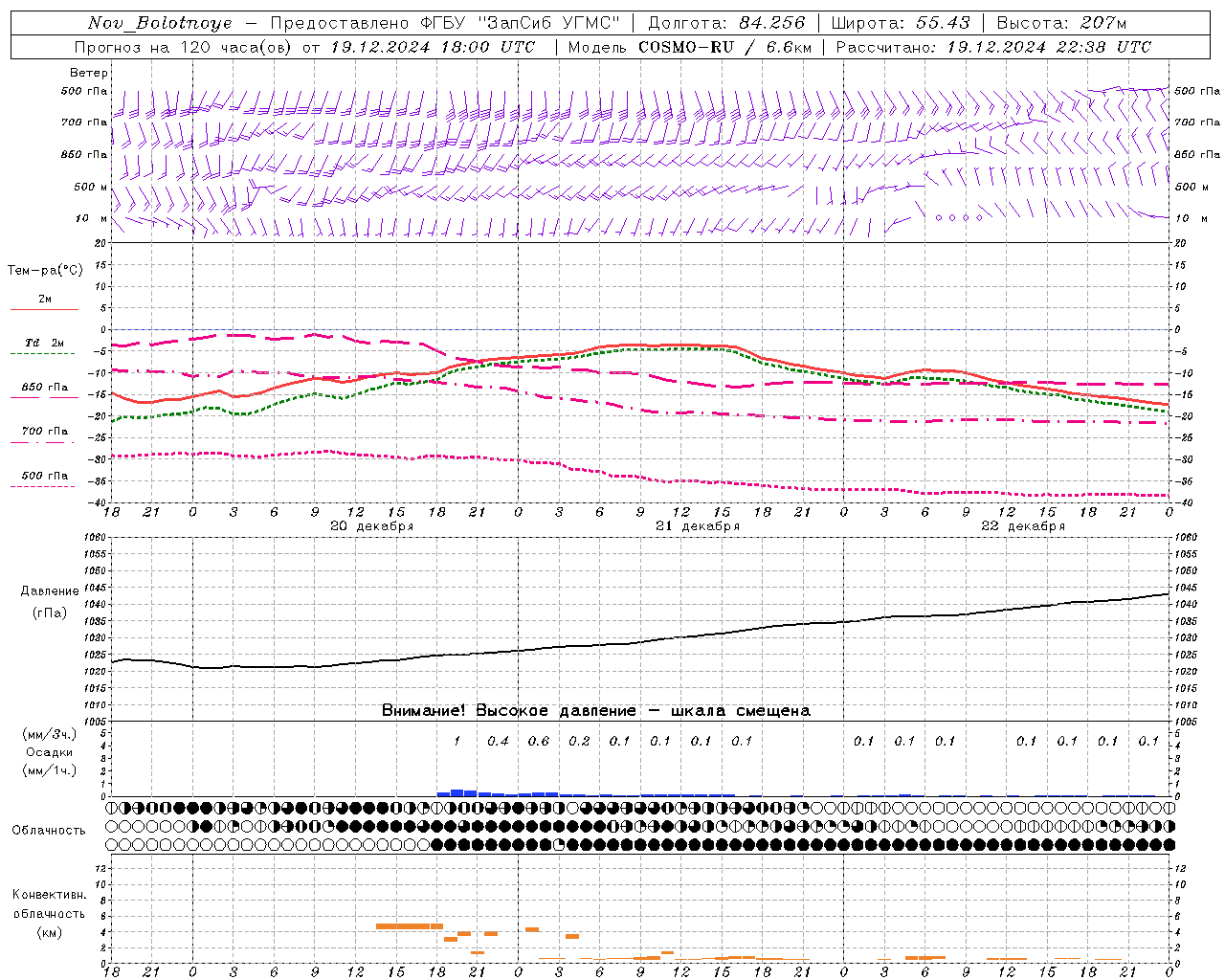Click the precipitation amount '0.6'
The width and height of the screenshot is (1225, 980).
pyautogui.click(x=539, y=741)
